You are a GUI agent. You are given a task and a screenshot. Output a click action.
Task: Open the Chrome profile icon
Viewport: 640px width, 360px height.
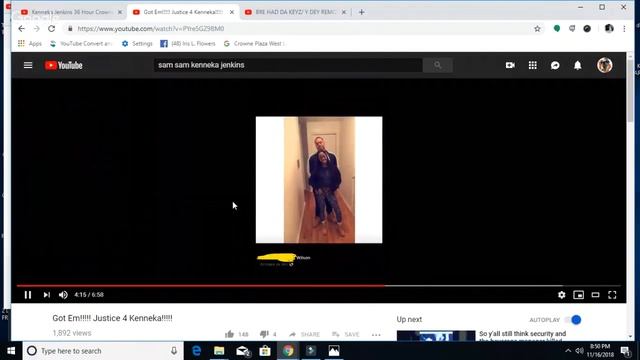609,28
